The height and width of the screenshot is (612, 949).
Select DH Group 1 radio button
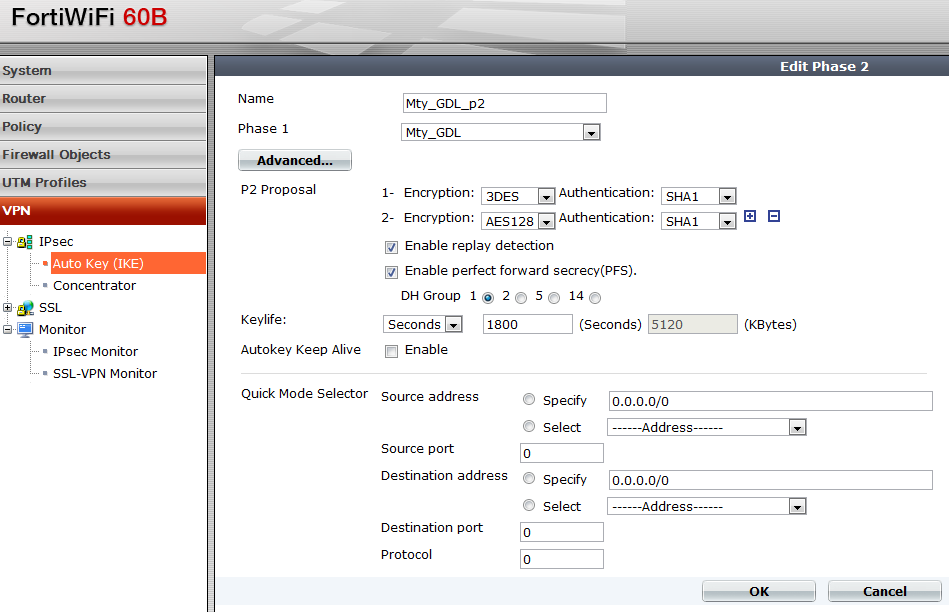click(x=488, y=297)
